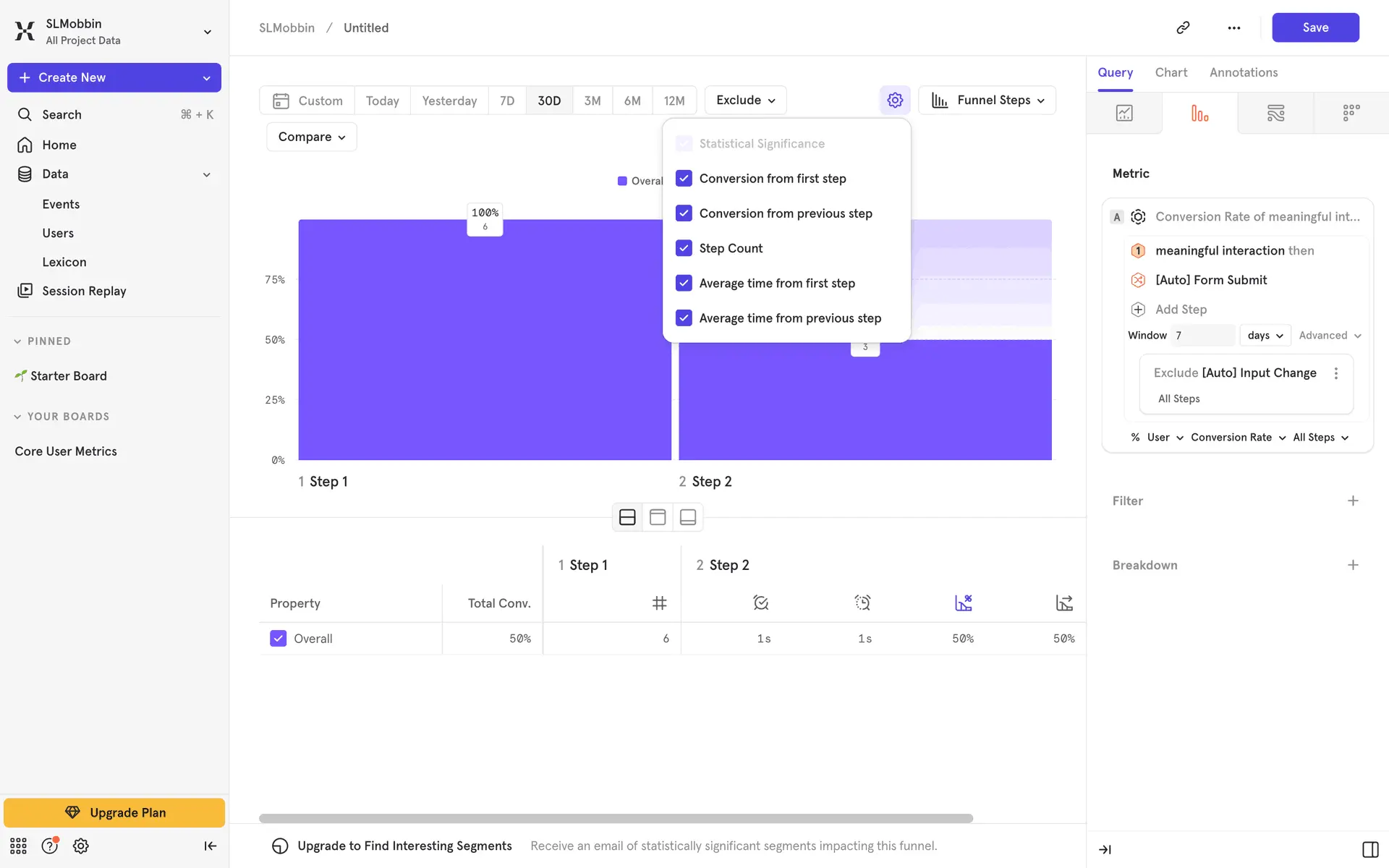
Task: Select the 7D date range
Action: coord(507,101)
